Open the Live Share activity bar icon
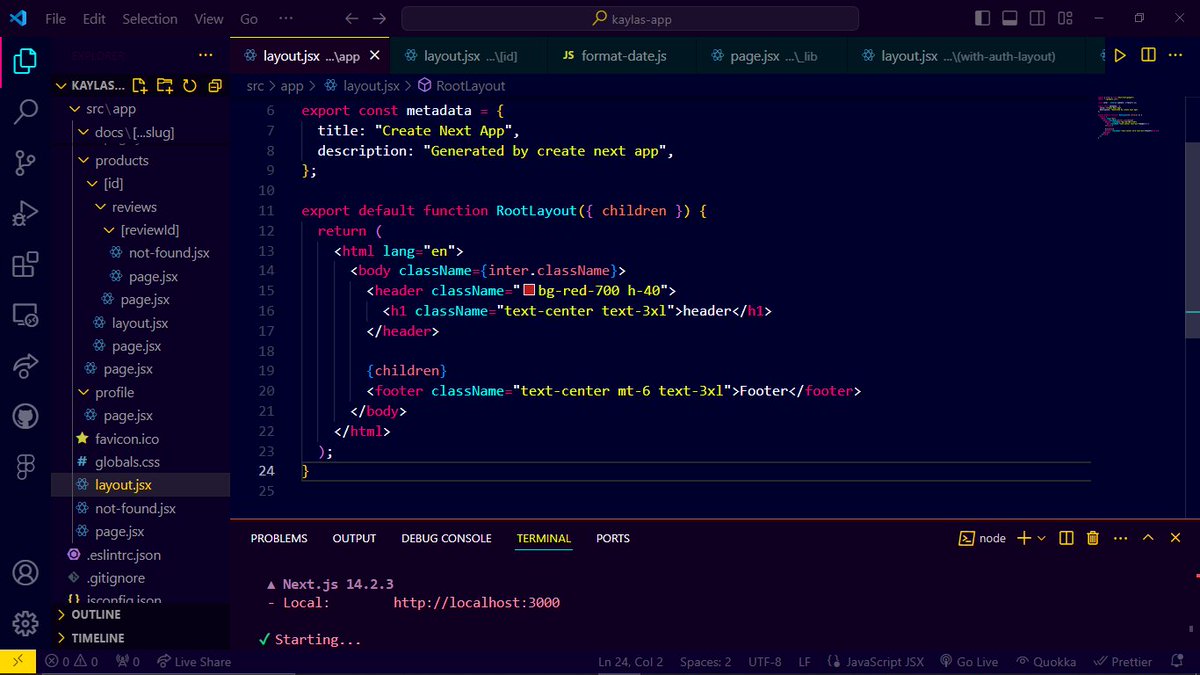 point(25,367)
